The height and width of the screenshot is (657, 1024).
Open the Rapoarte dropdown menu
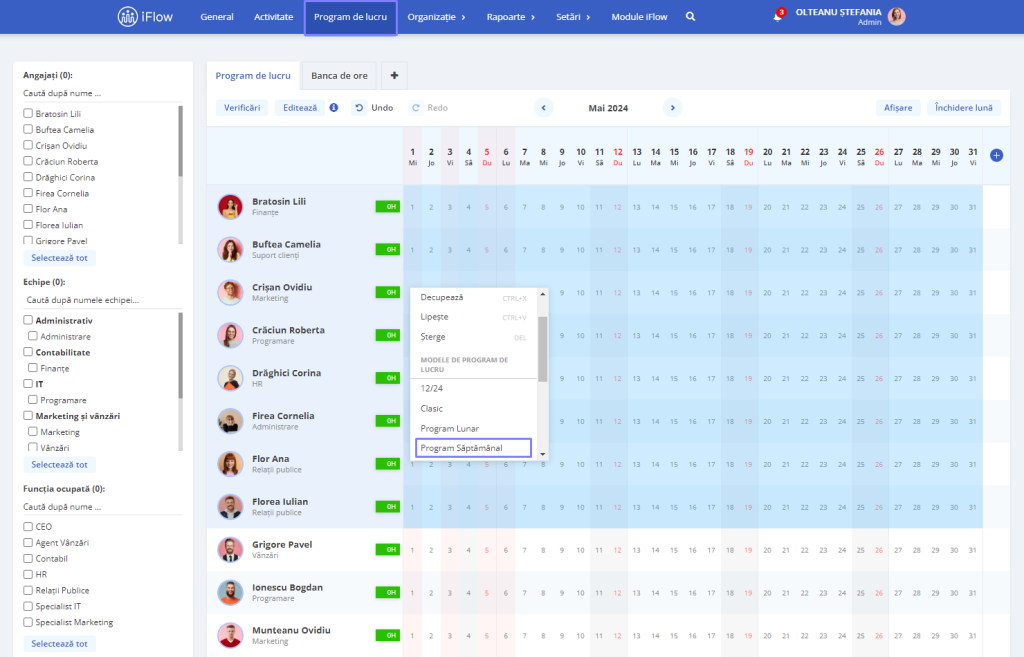(x=511, y=17)
